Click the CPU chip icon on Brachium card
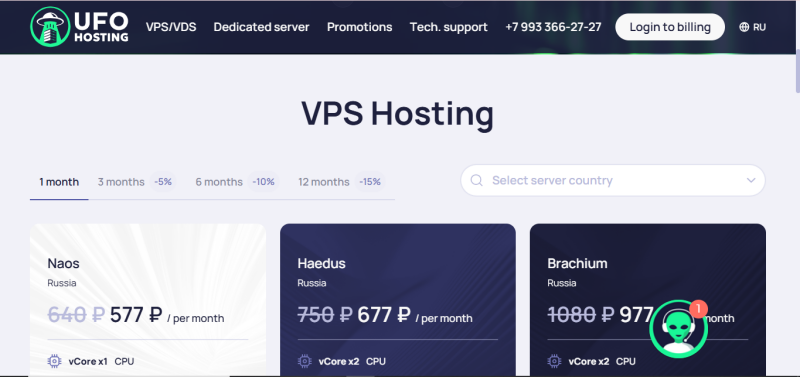Viewport: 800px width, 377px height. pos(554,361)
